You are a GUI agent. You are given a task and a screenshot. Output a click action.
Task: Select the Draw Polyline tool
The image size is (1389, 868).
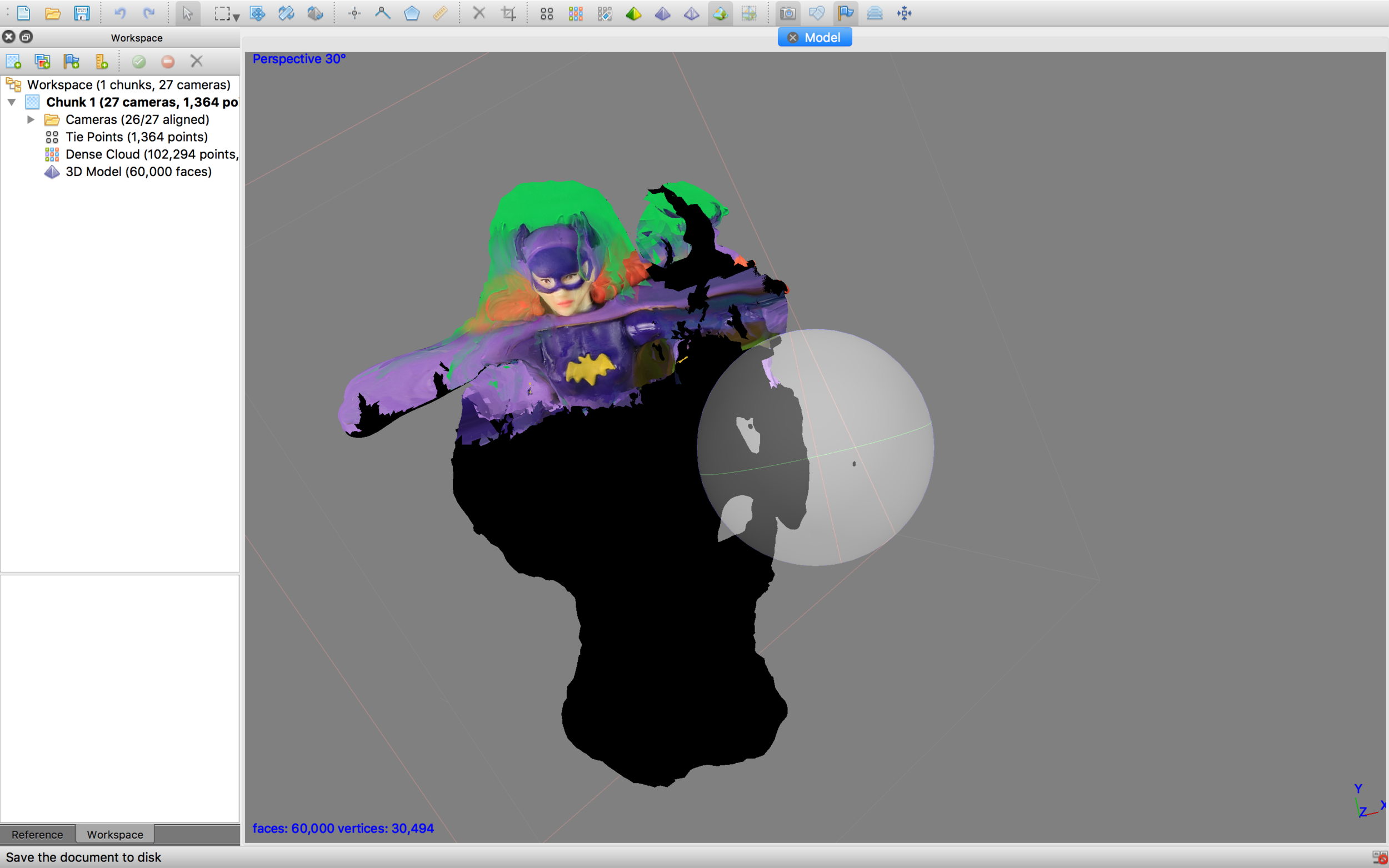(382, 13)
